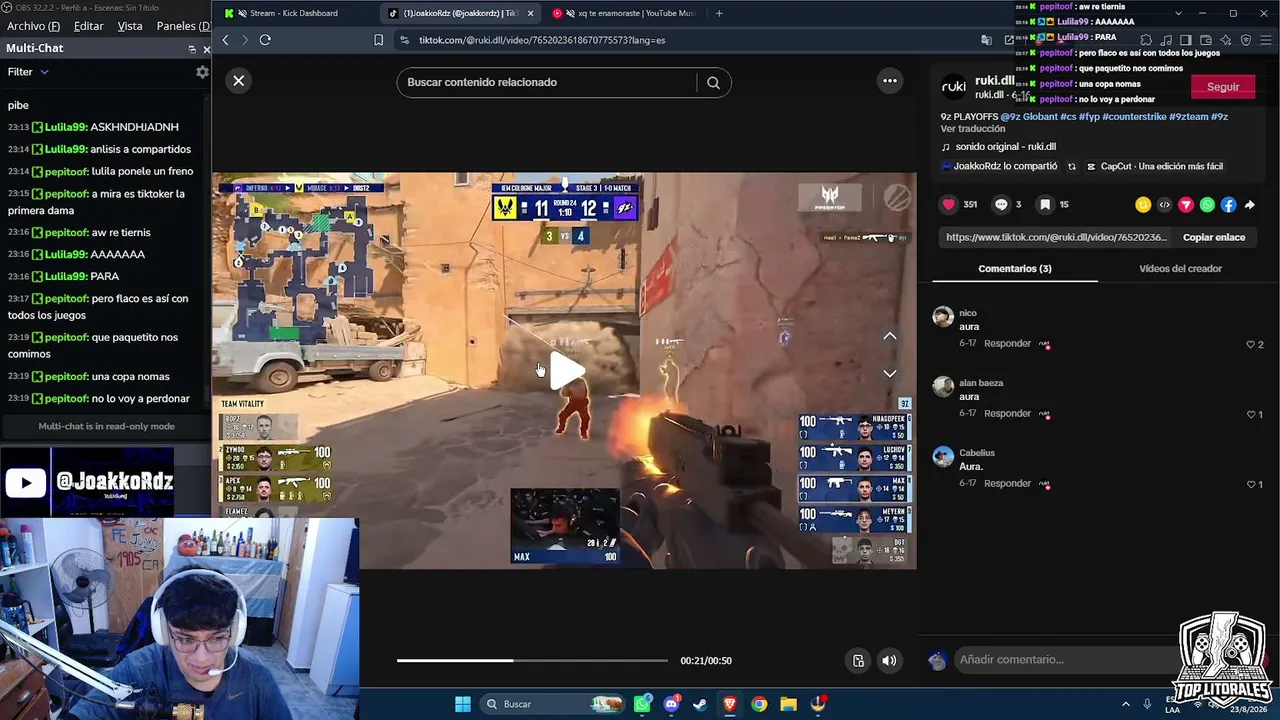1280x720 pixels.
Task: Click the yellow repost icon
Action: (1143, 205)
